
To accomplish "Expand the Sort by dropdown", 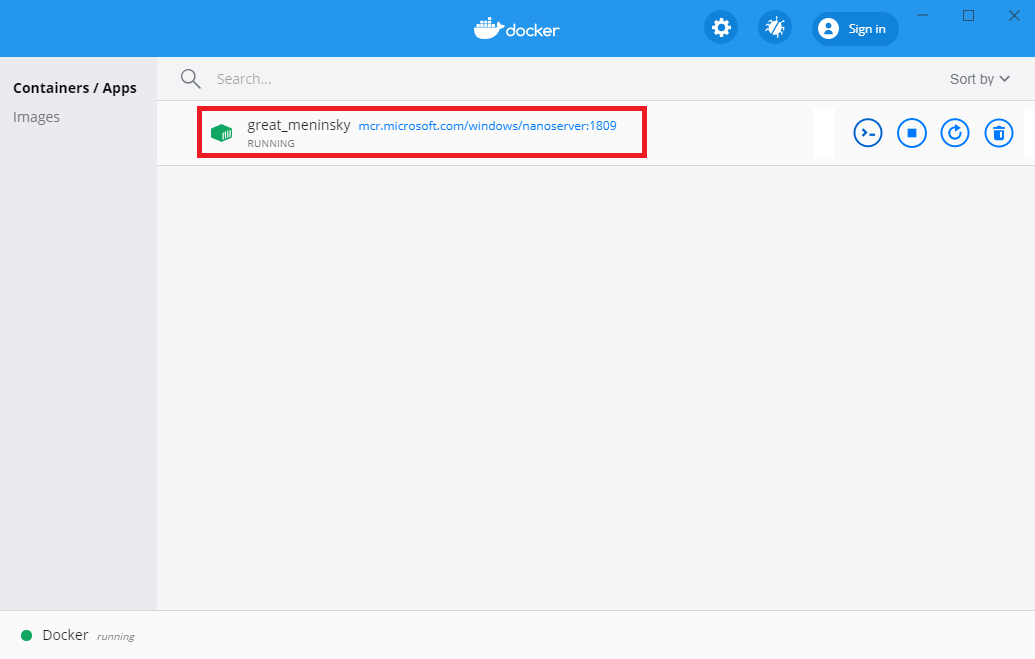I will [979, 79].
